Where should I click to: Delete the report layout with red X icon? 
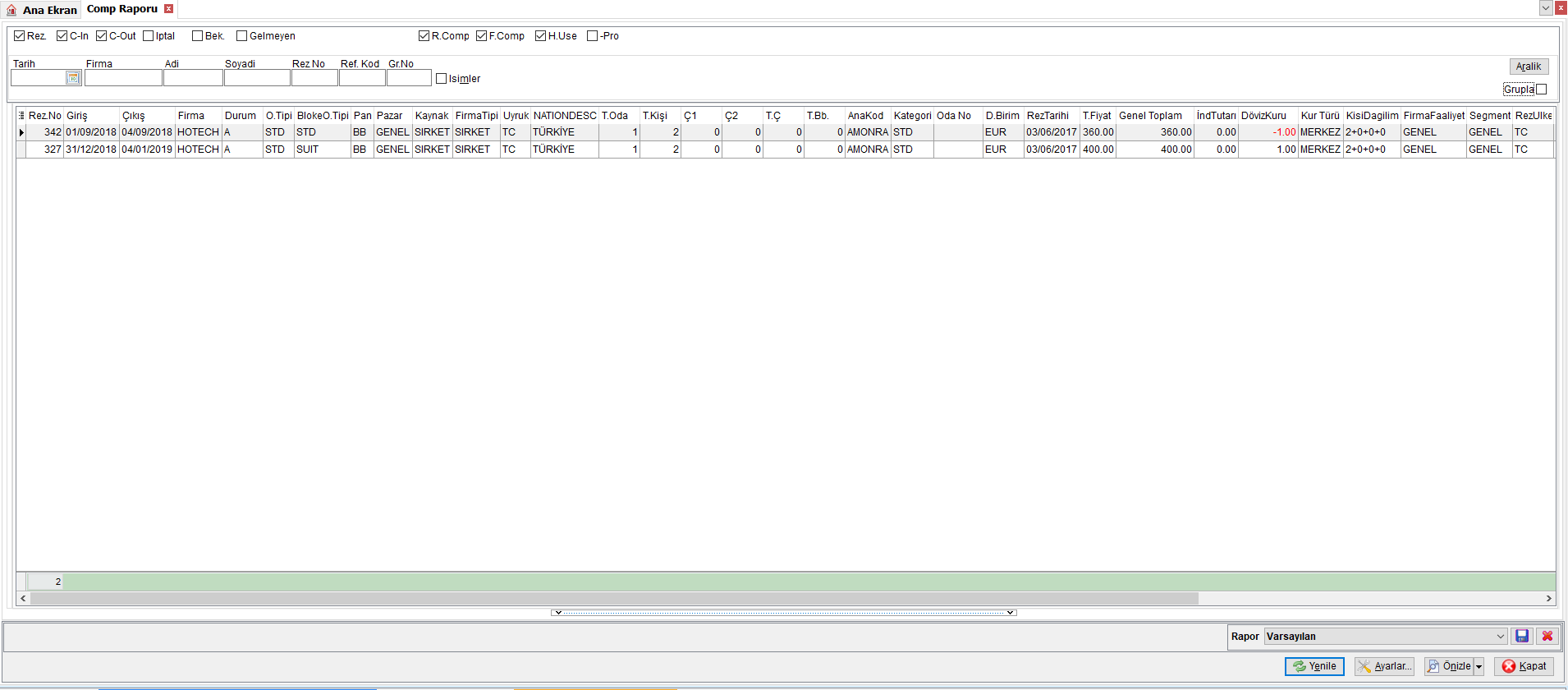coord(1547,636)
